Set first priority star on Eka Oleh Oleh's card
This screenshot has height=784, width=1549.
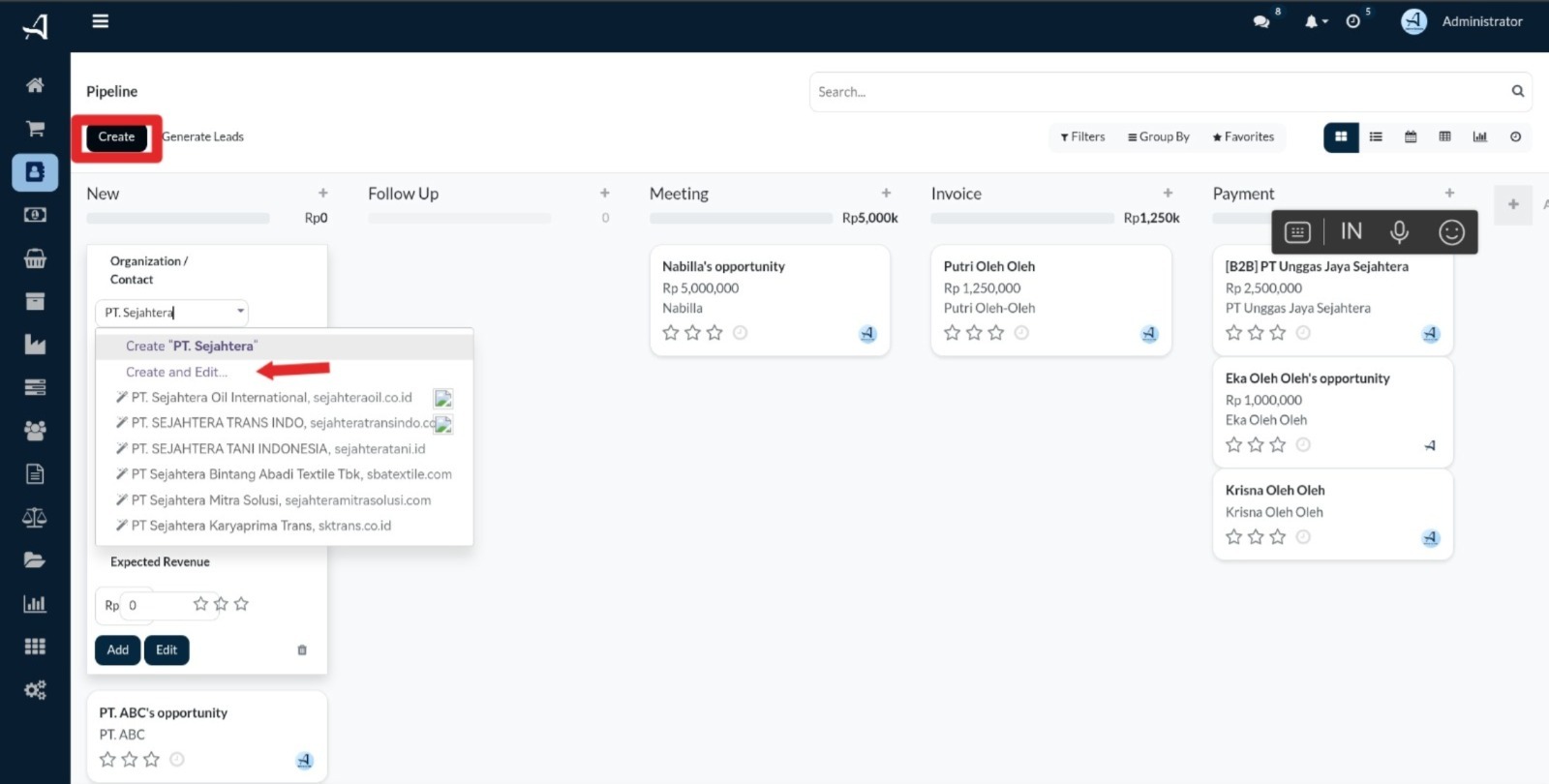[x=1233, y=445]
